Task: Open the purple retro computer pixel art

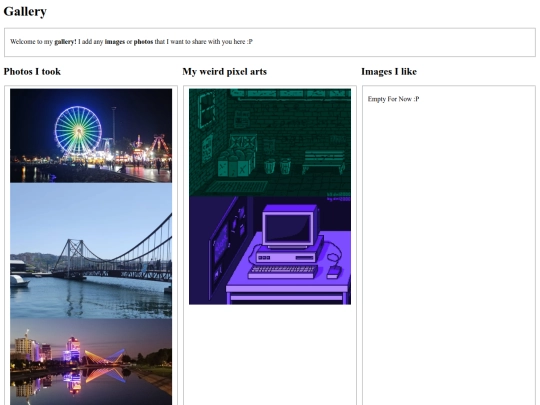Action: (270, 251)
